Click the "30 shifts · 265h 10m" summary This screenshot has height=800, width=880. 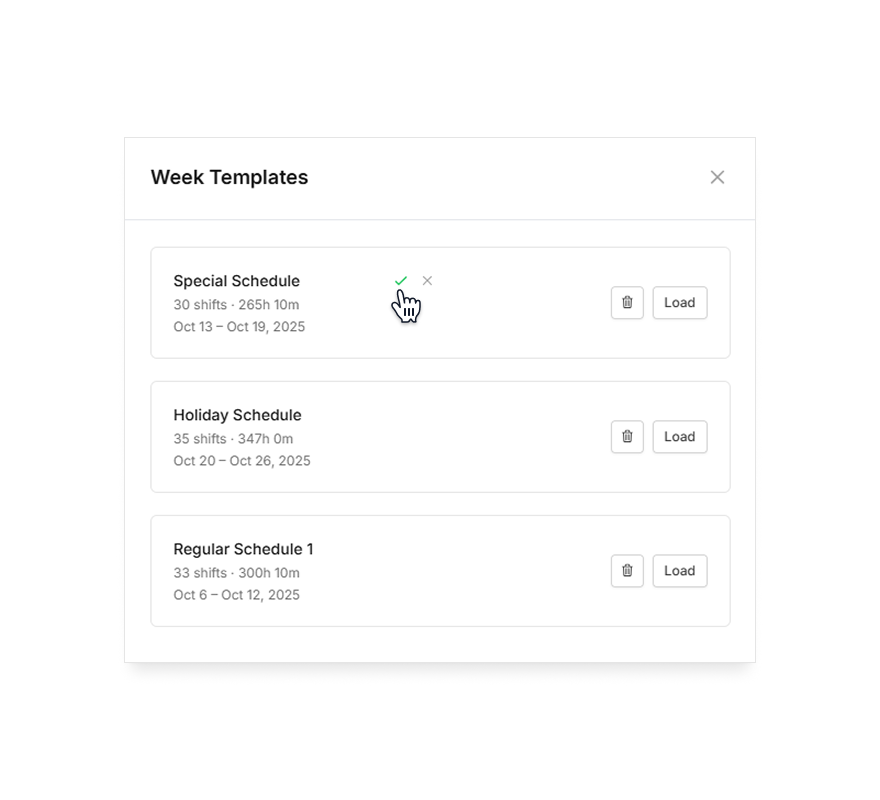(x=236, y=305)
